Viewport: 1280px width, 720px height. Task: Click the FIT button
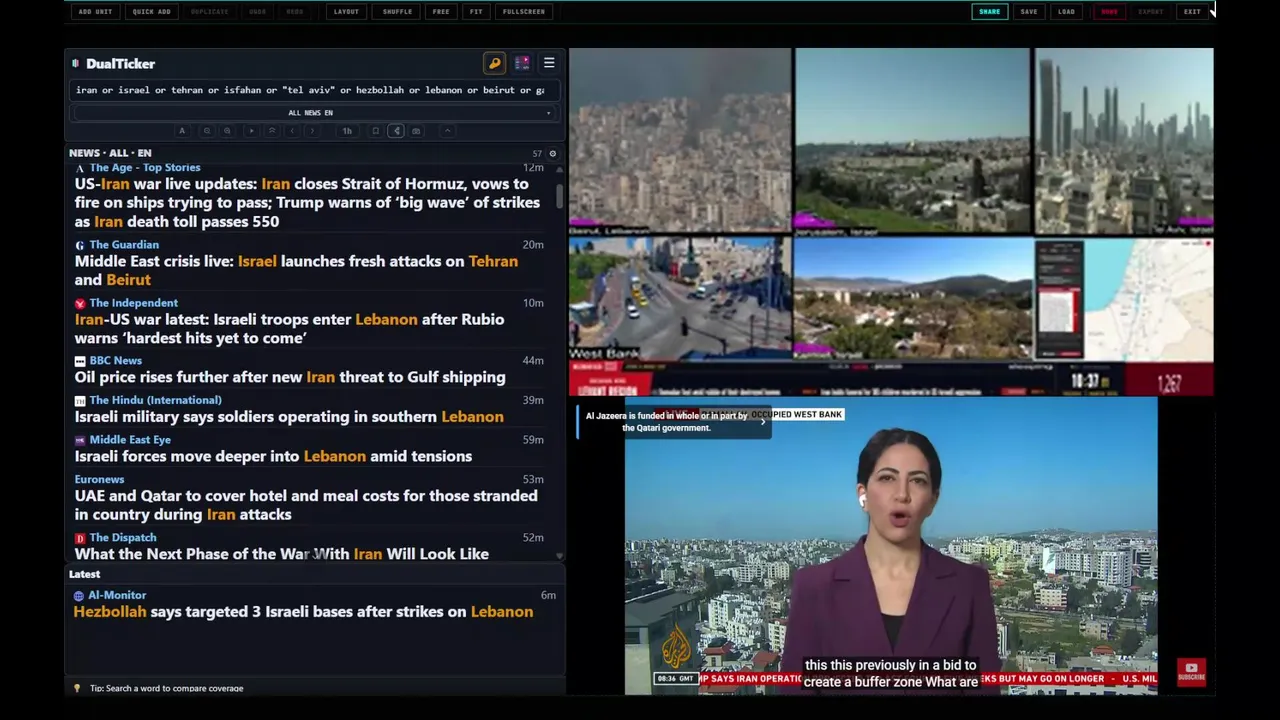coord(476,12)
